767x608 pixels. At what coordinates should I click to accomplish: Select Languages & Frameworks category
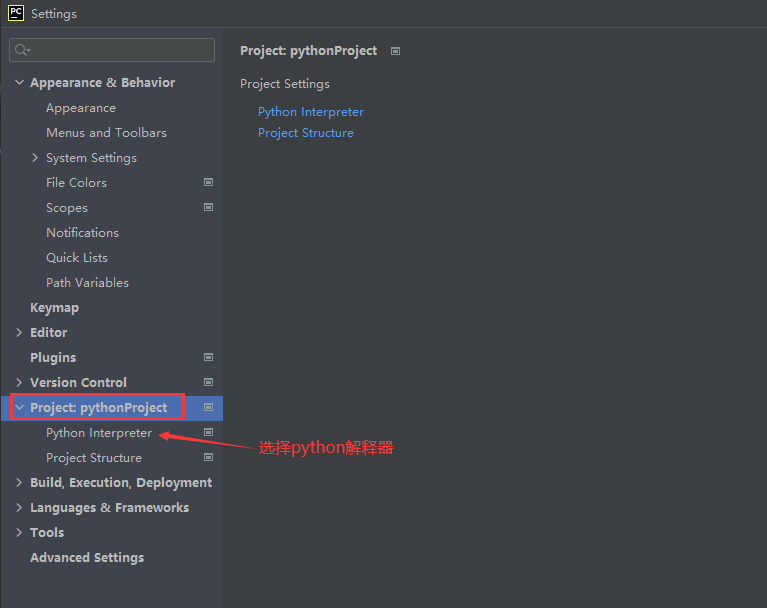pos(110,508)
